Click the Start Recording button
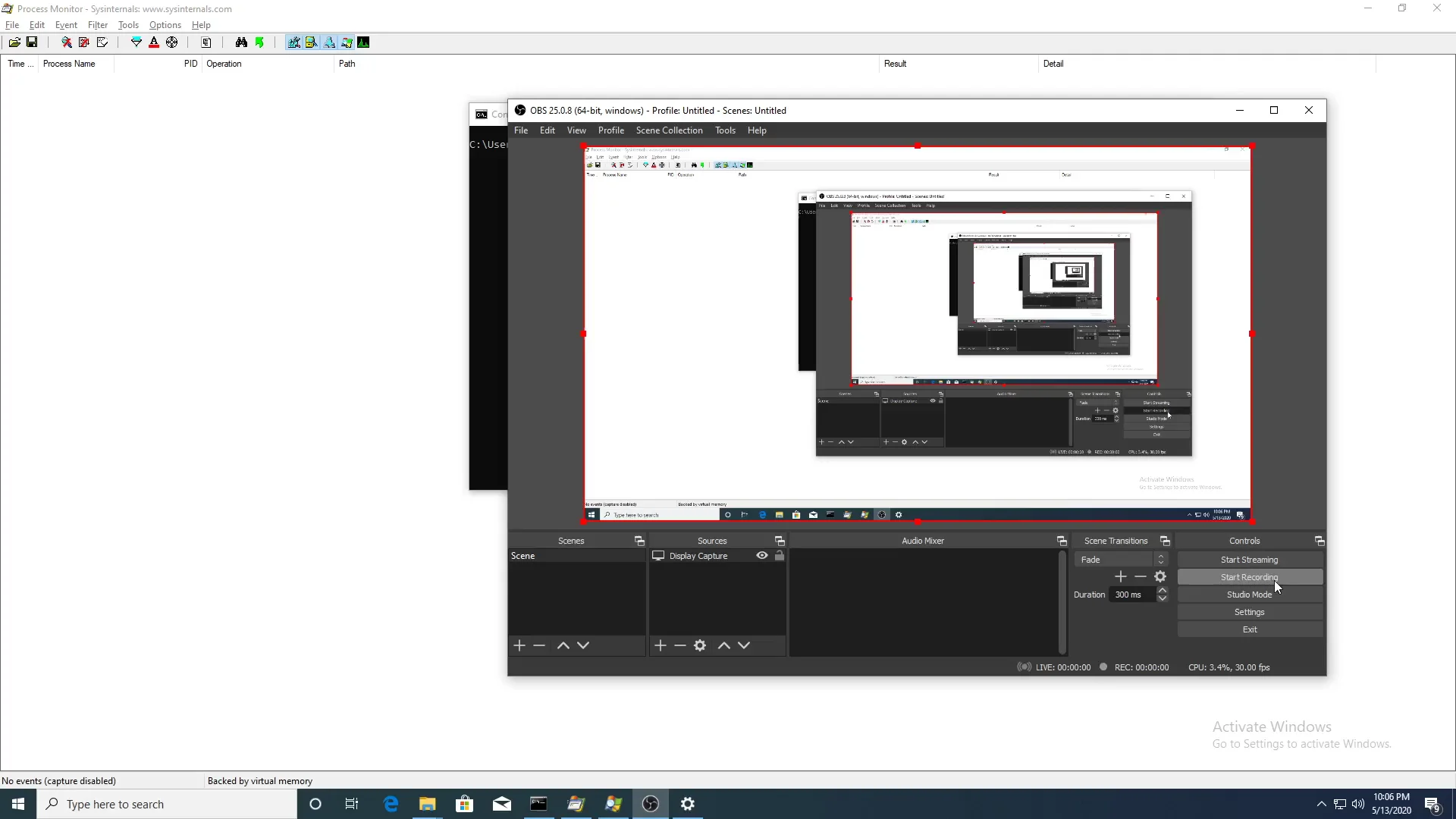The image size is (1456, 819). [x=1248, y=577]
